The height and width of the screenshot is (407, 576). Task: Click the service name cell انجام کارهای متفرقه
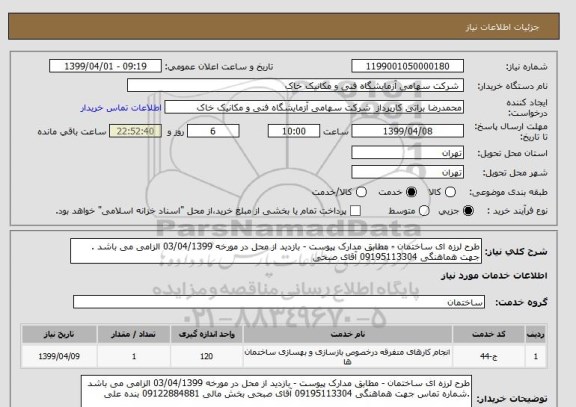[348, 356]
